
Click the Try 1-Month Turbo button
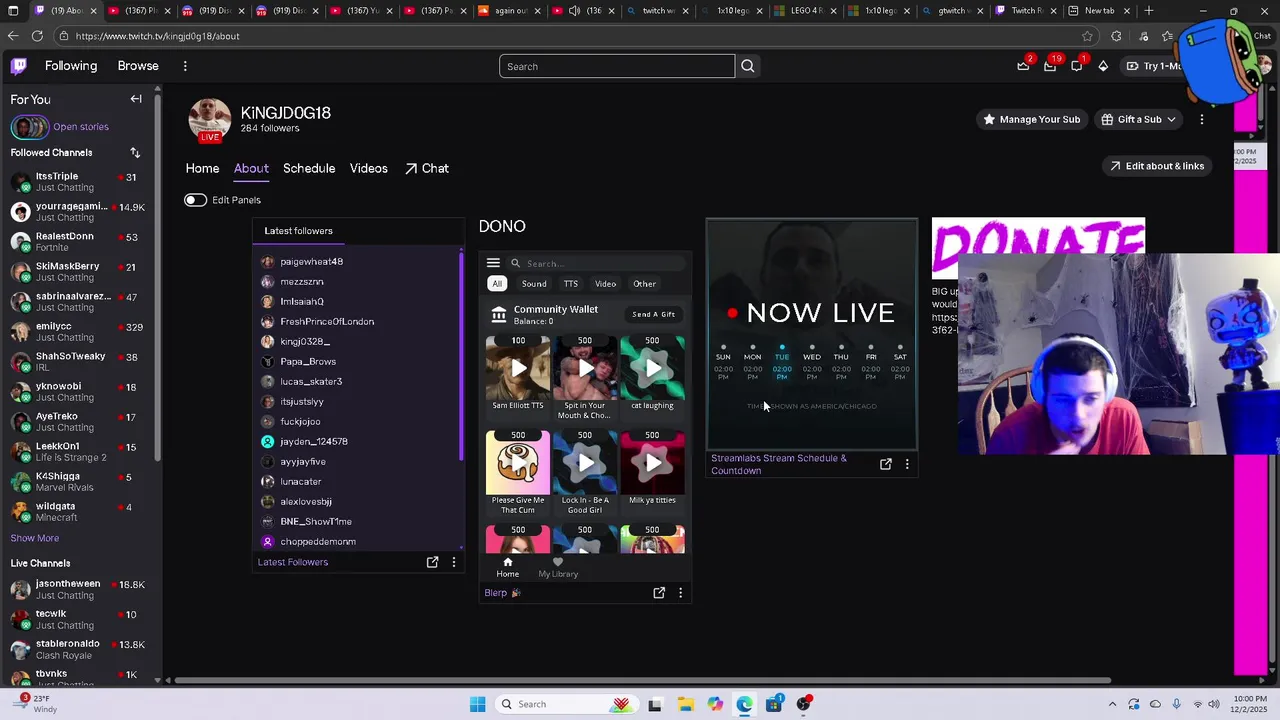click(x=1153, y=66)
